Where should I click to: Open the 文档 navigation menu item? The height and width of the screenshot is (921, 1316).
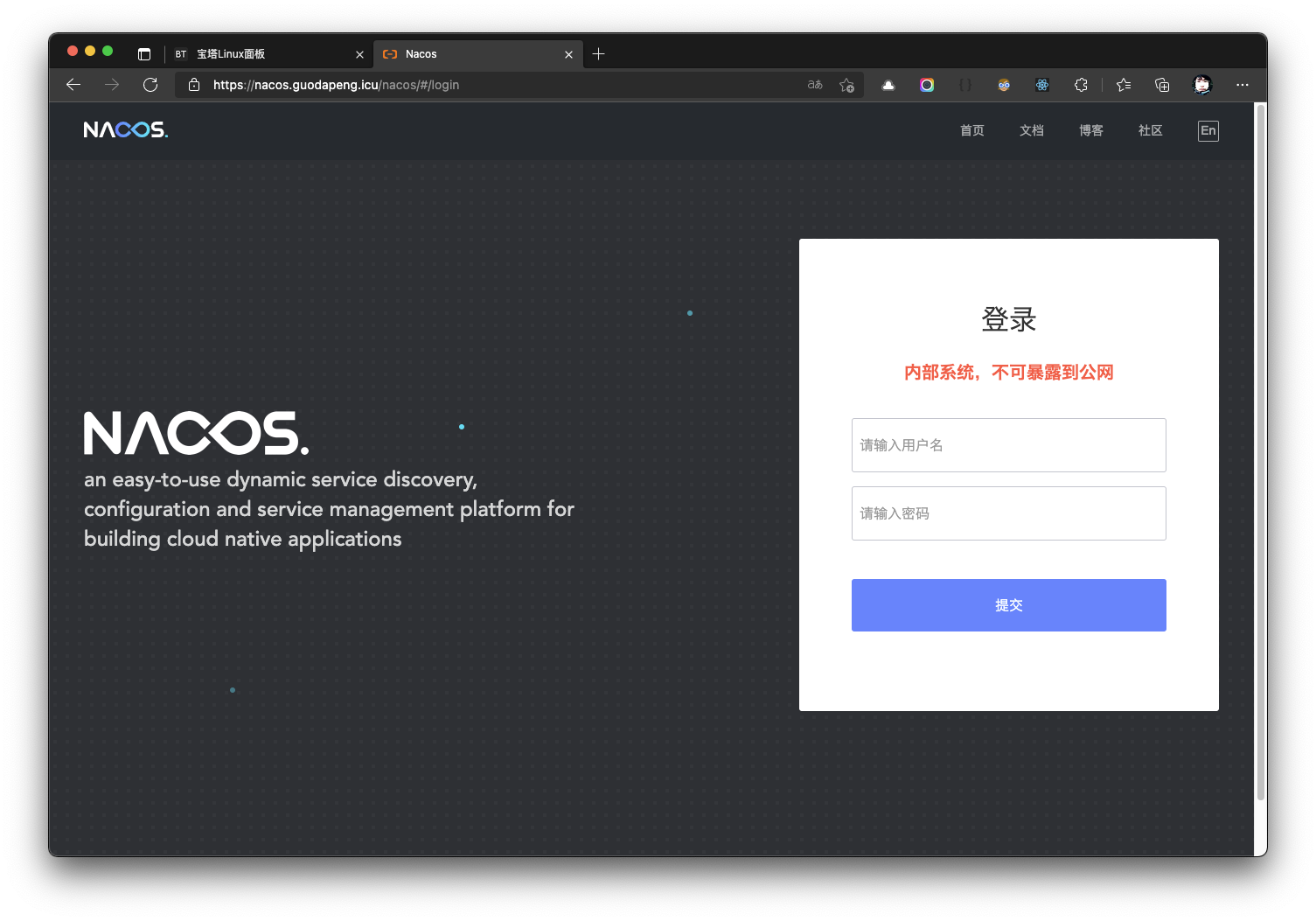[x=1031, y=130]
